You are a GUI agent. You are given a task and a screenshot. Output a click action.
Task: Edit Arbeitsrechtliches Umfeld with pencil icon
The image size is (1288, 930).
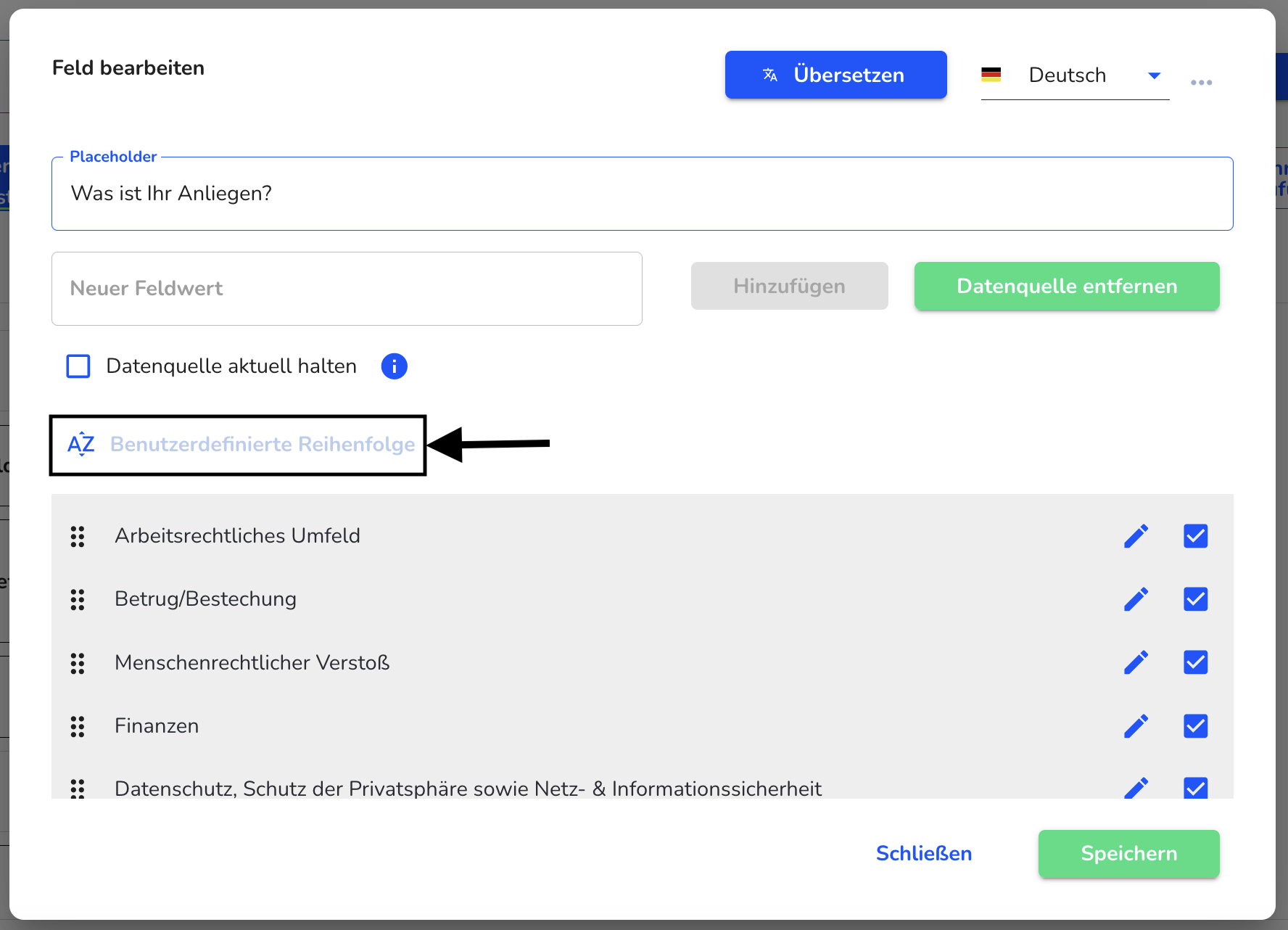coord(1136,536)
